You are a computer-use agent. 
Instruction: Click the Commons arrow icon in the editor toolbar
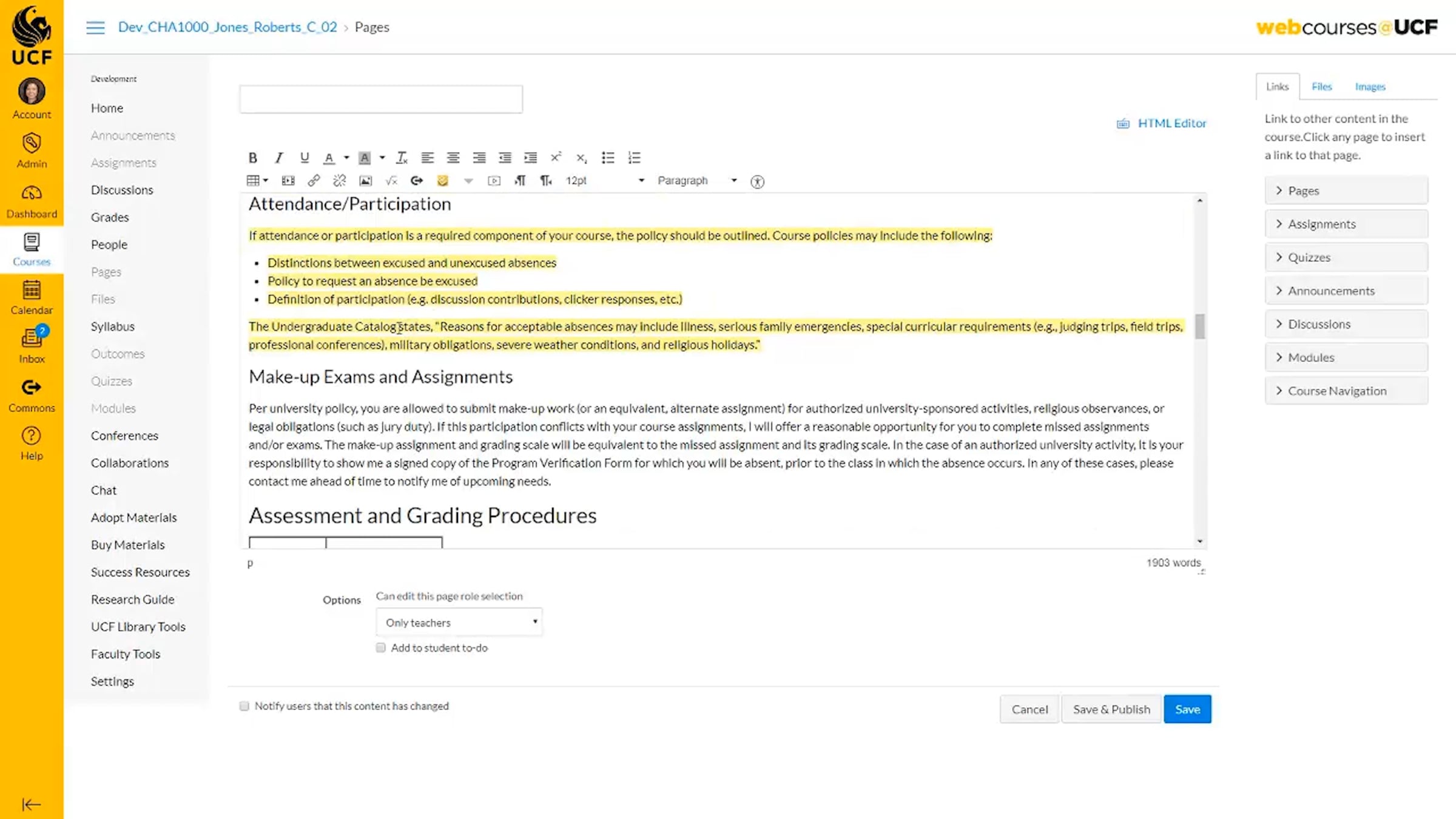[417, 181]
